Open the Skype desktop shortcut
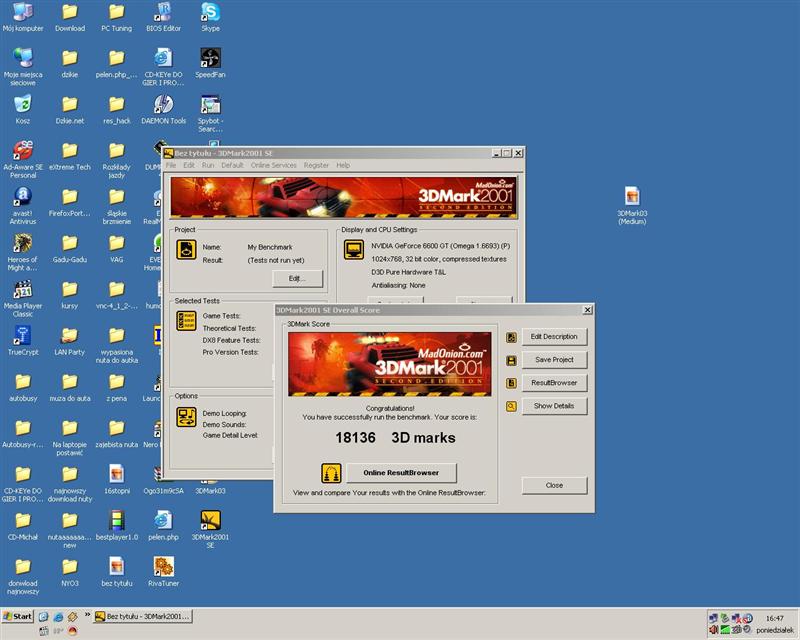 (210, 17)
